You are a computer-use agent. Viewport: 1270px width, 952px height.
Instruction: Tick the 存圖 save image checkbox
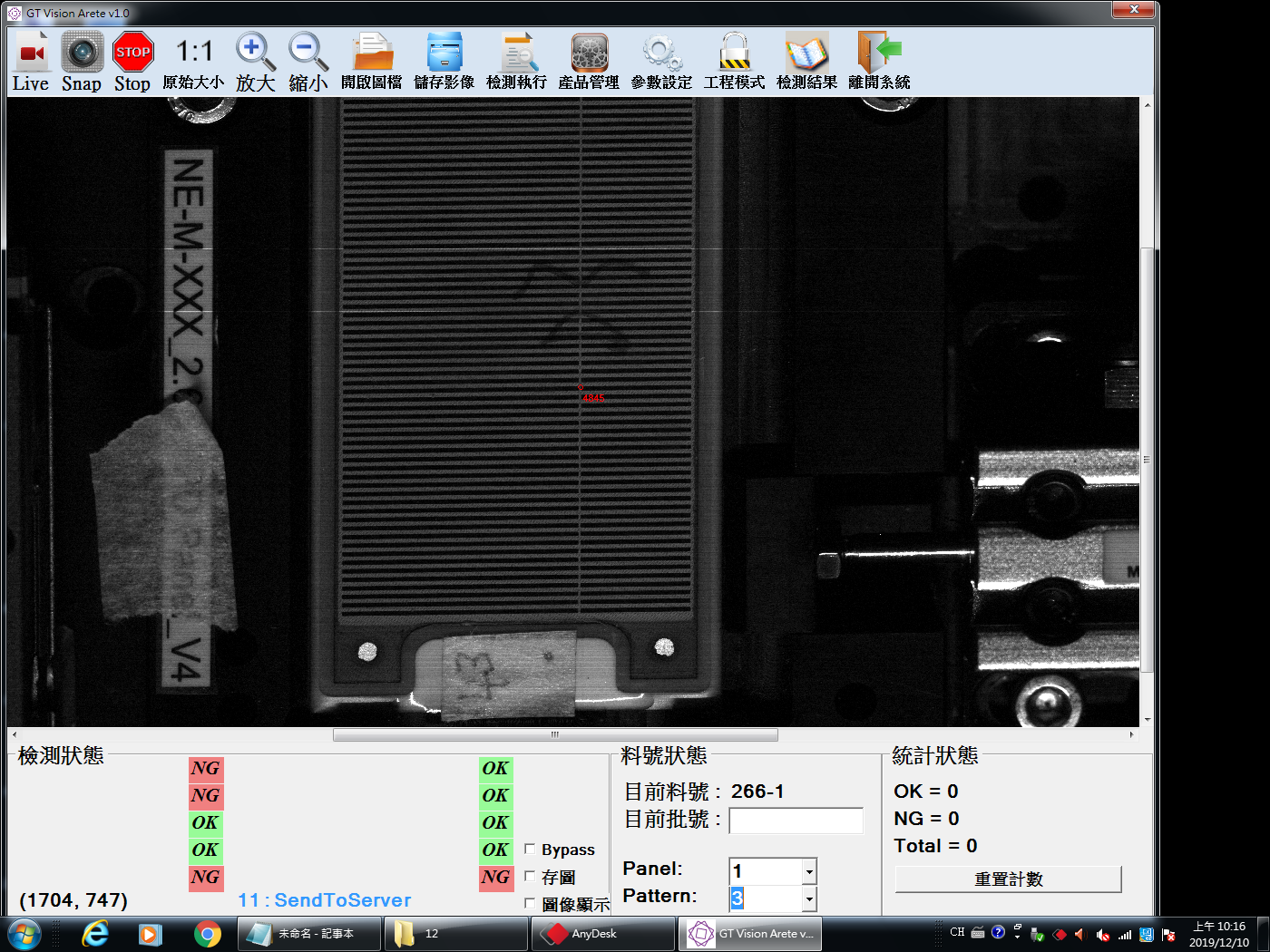531,876
